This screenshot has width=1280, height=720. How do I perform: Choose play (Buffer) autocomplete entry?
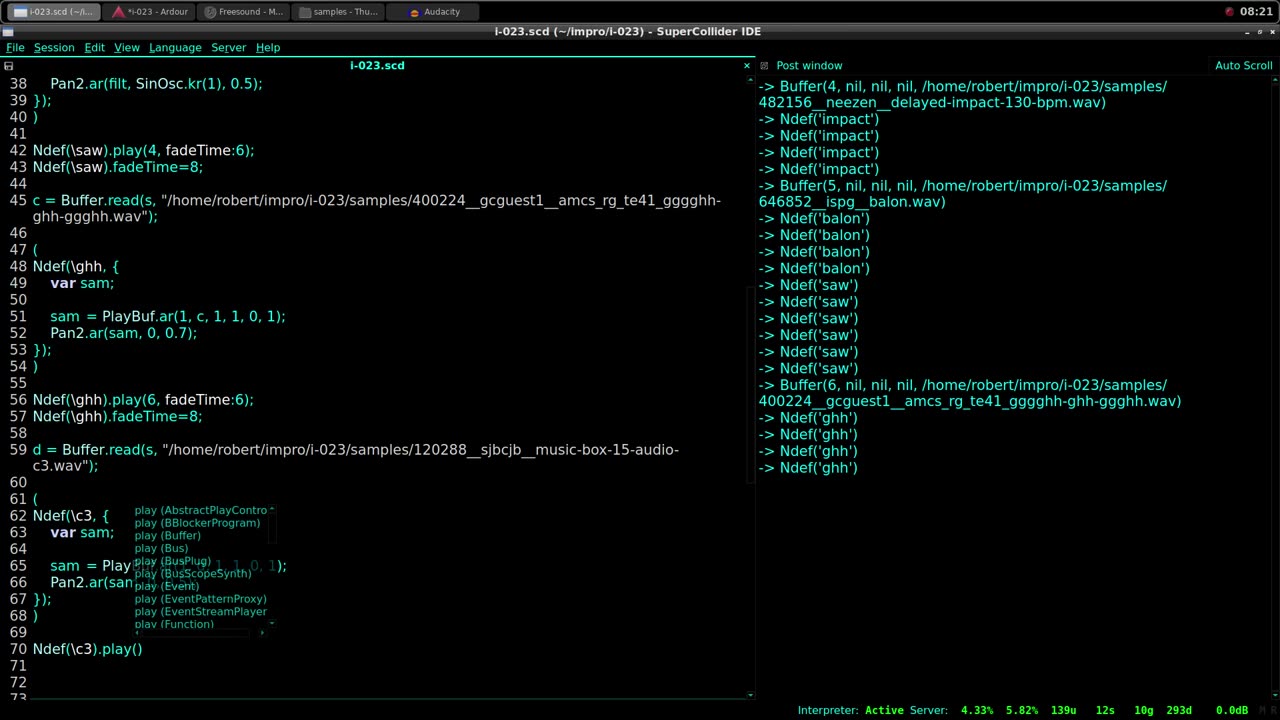pyautogui.click(x=167, y=536)
